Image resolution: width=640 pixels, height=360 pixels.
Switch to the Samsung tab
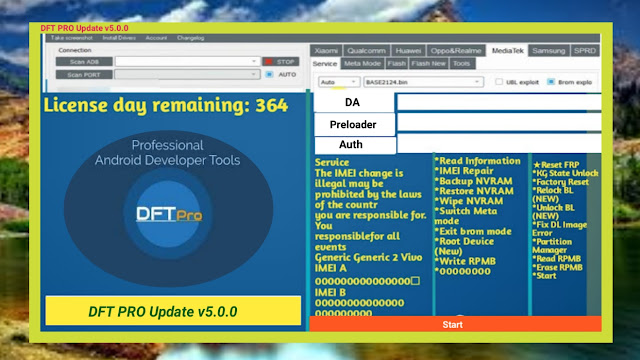point(549,51)
